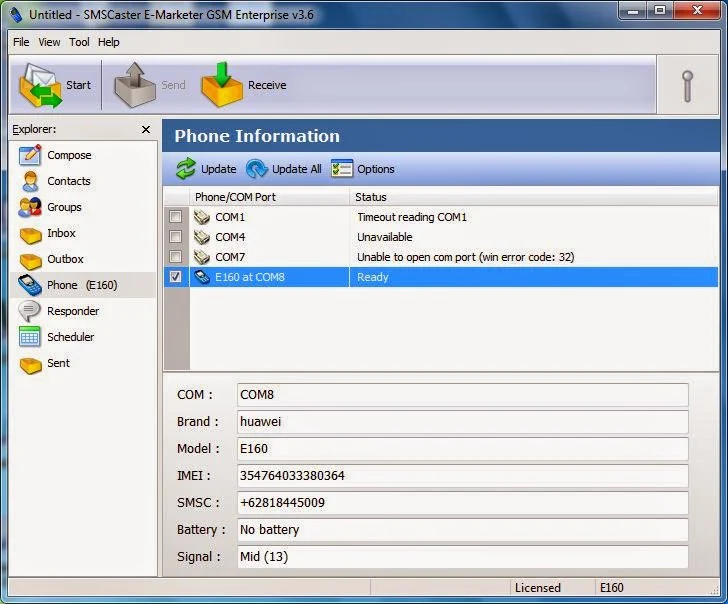Click the Start button label
The image size is (728, 604).
coord(78,85)
